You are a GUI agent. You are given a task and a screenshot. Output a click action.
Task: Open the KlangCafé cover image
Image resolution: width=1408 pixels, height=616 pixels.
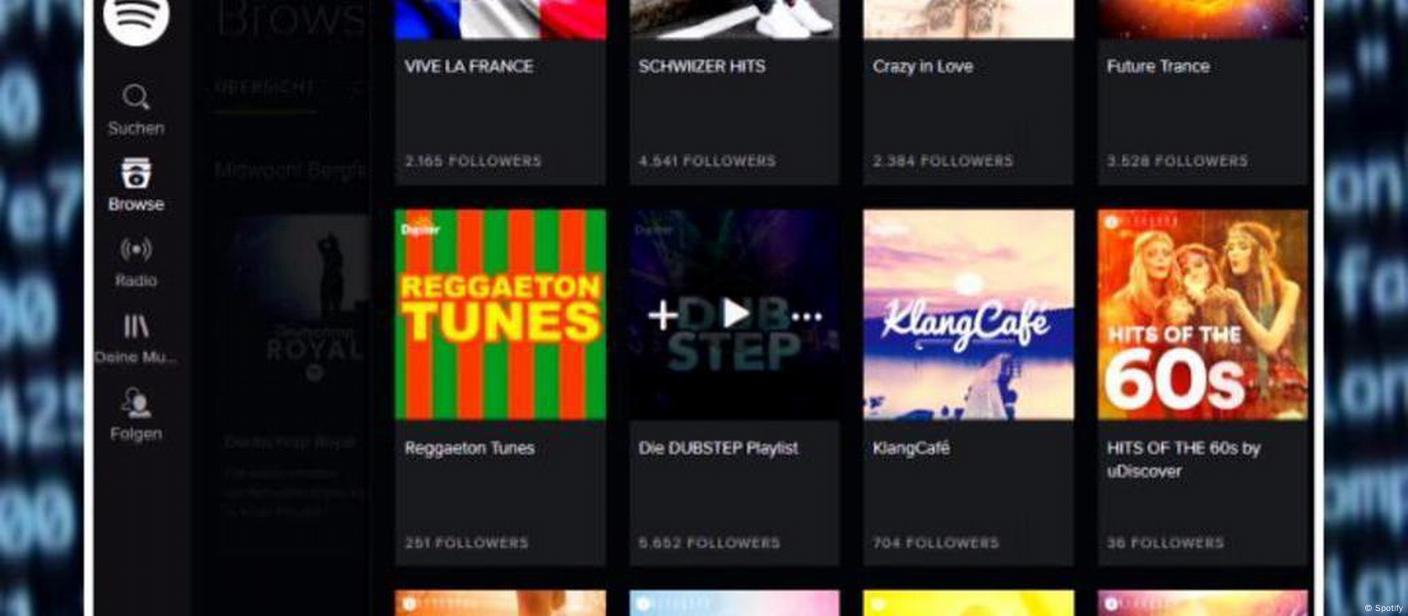click(968, 314)
